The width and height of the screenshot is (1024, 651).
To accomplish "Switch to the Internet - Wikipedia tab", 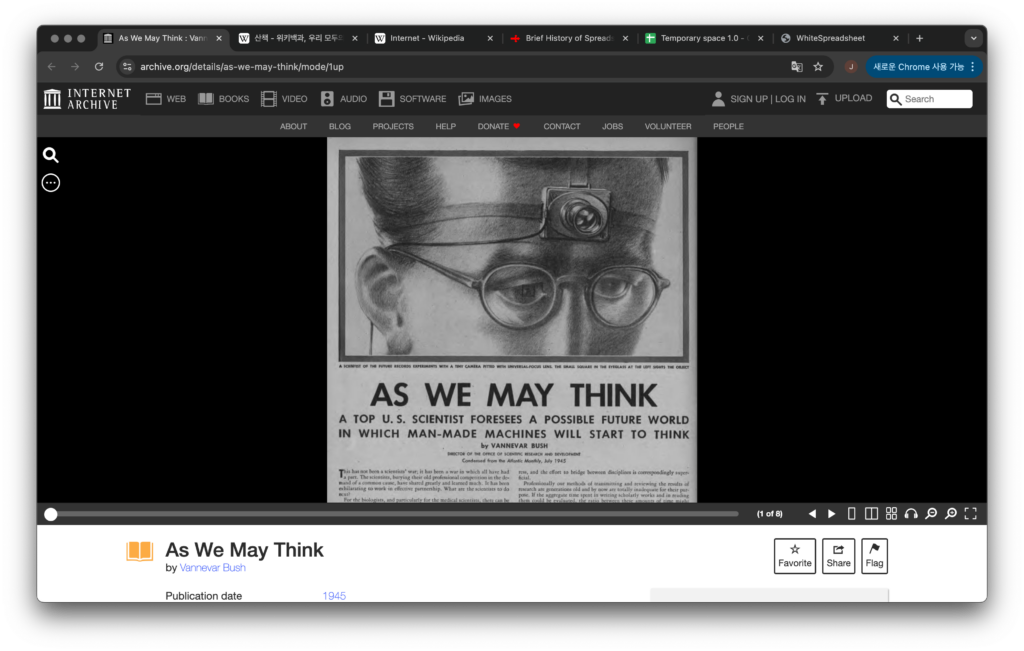I will tap(419, 38).
